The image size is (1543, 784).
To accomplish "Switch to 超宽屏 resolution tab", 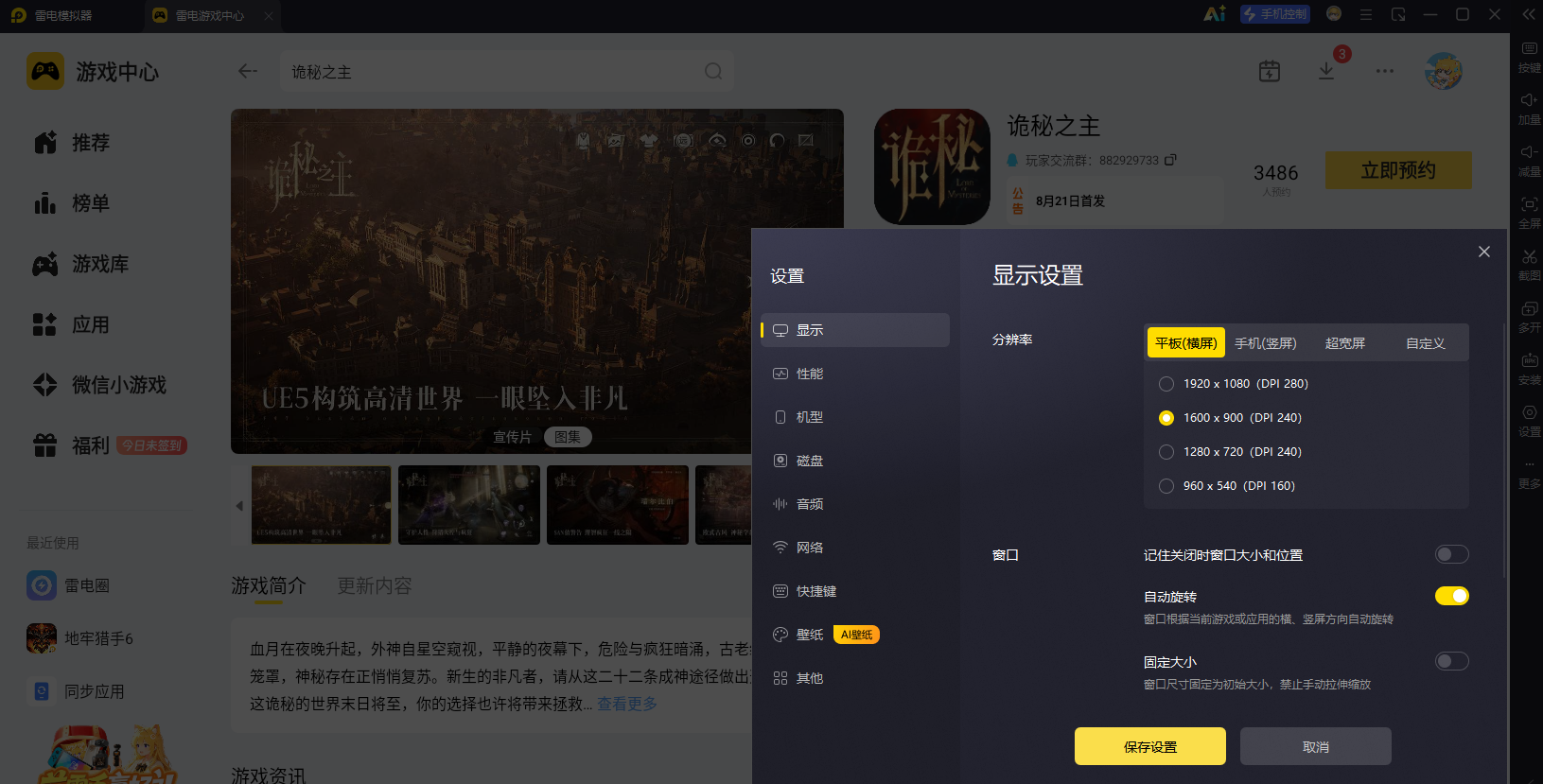I will pyautogui.click(x=1345, y=342).
